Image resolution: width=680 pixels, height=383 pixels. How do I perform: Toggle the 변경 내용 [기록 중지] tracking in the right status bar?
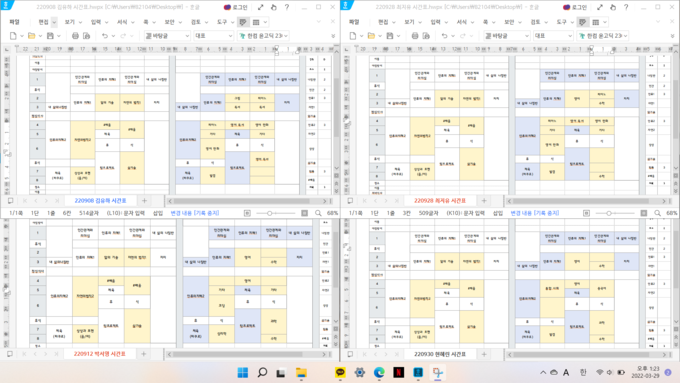[x=534, y=213]
